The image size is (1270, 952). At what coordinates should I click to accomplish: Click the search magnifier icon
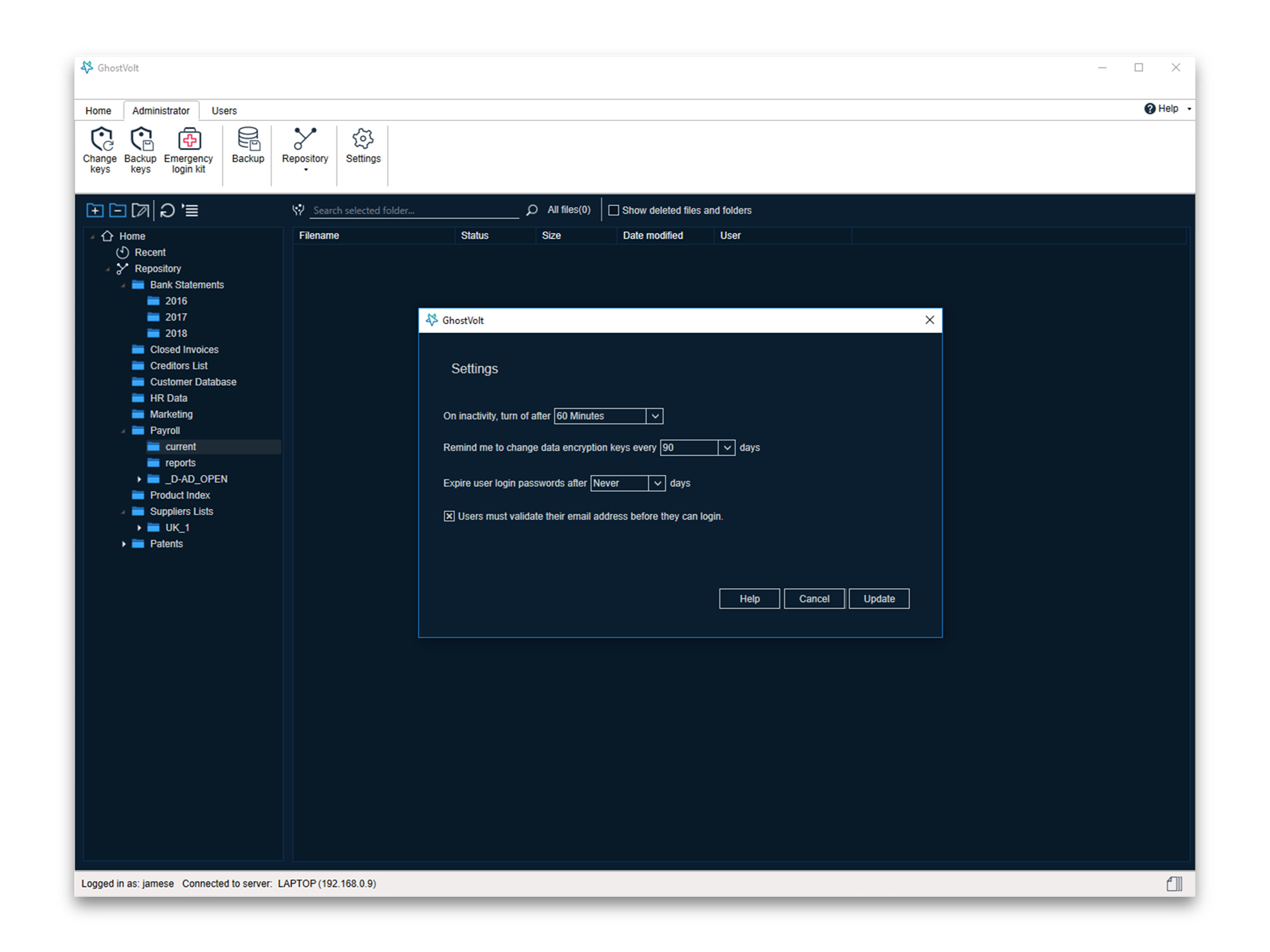click(x=532, y=210)
